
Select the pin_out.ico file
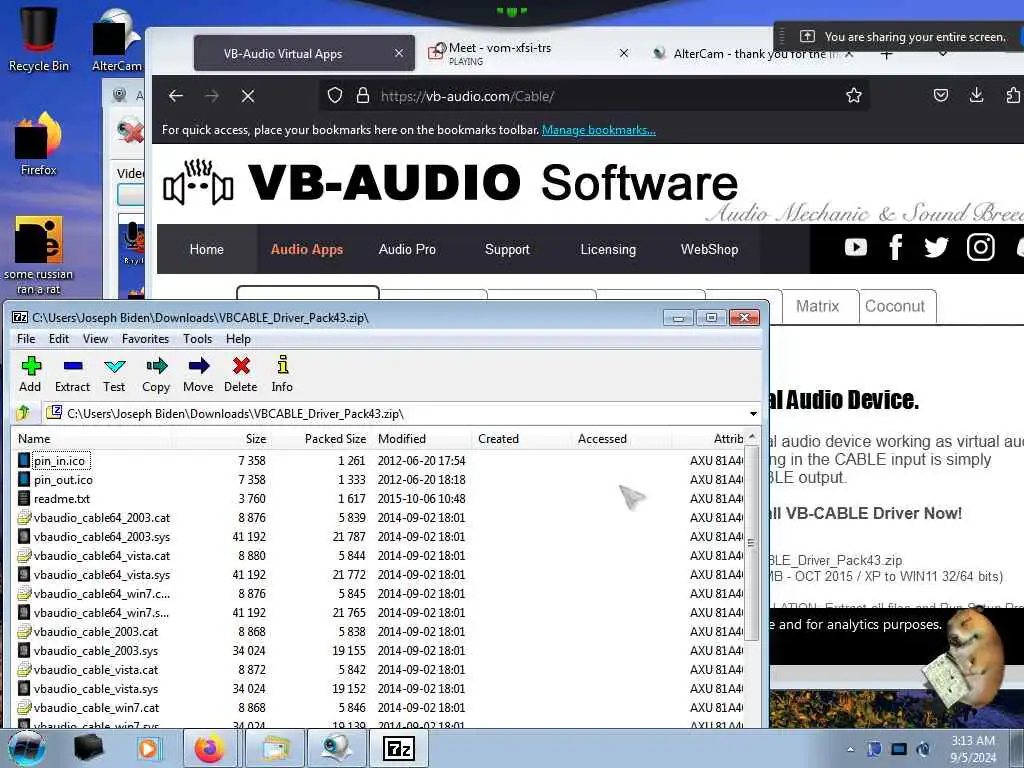(x=63, y=479)
